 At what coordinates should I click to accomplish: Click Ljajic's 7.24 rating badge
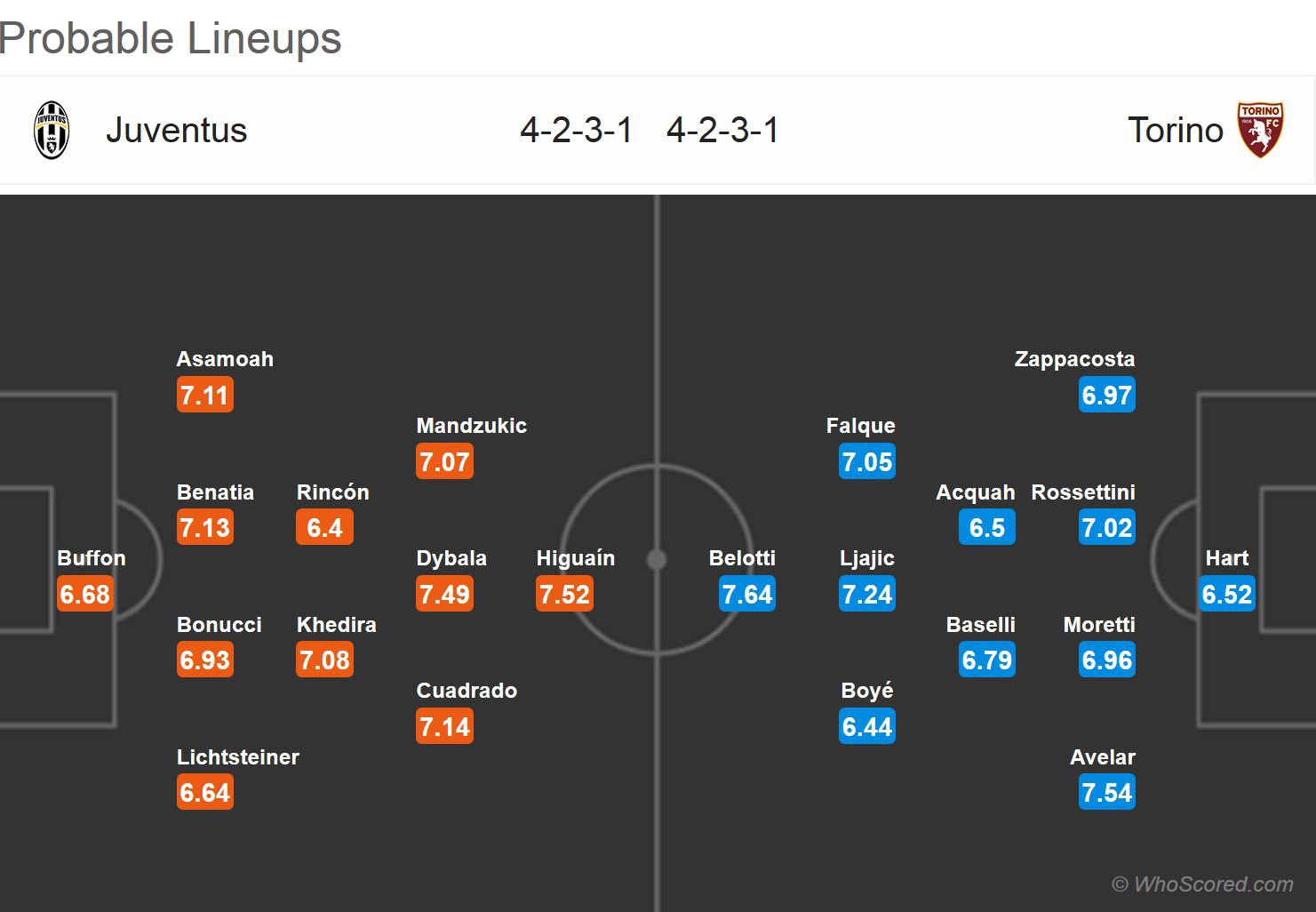pyautogui.click(x=866, y=594)
